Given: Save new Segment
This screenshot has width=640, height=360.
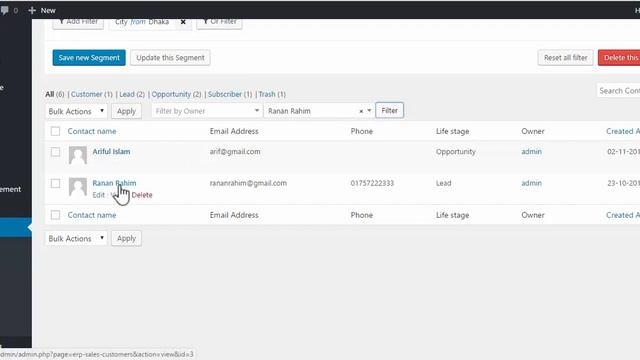Looking at the screenshot, I should [89, 58].
